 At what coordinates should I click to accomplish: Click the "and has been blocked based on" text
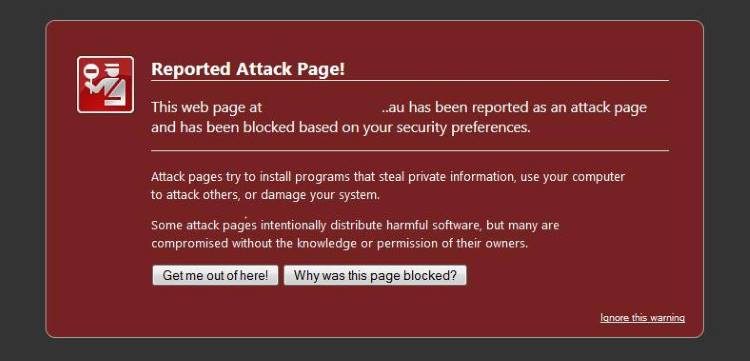[x=255, y=128]
